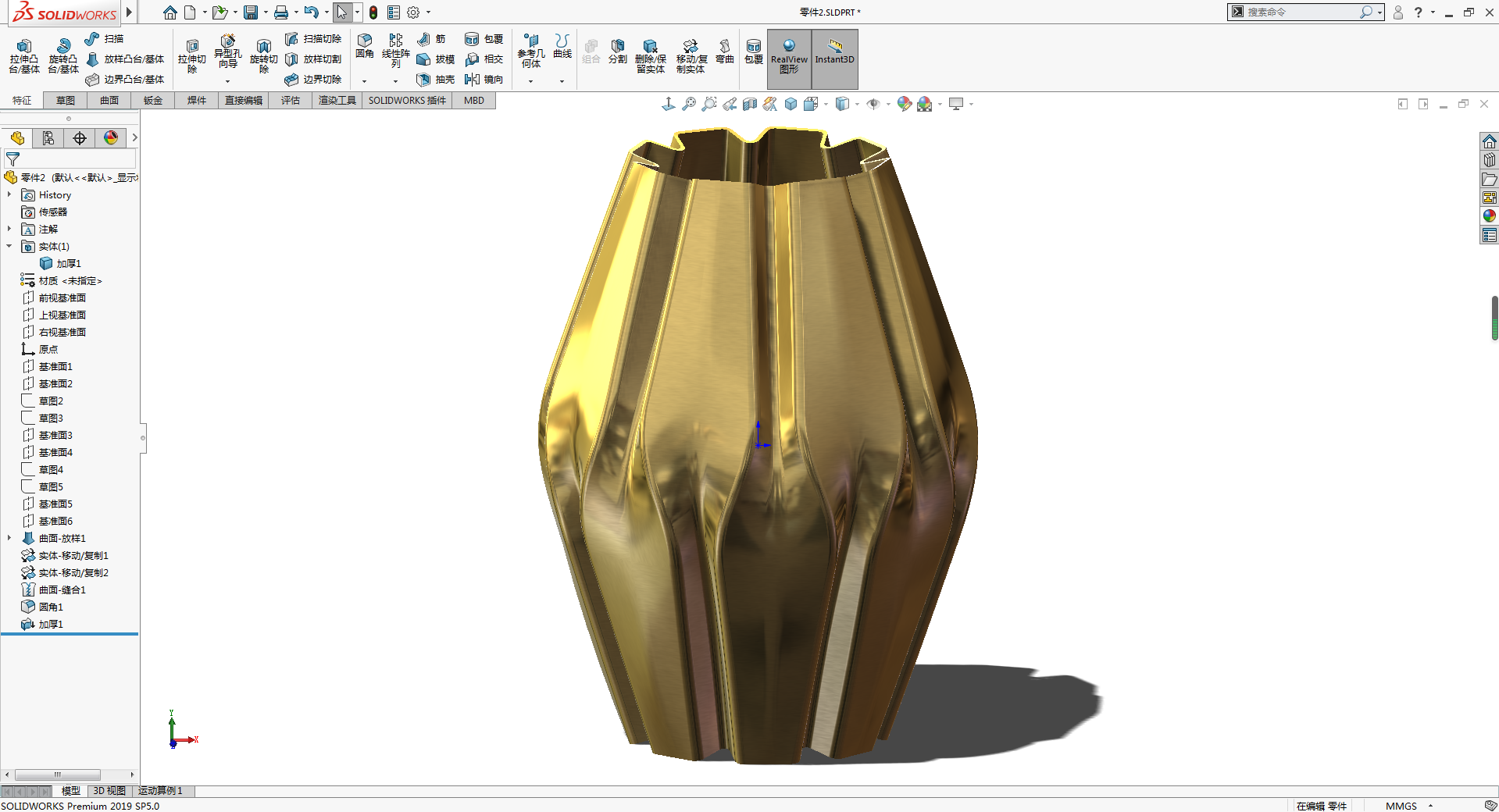Viewport: 1499px width, 812px height.
Task: Open the dropdown under Hole Wizard (异型孔向导)
Action: pos(227,81)
